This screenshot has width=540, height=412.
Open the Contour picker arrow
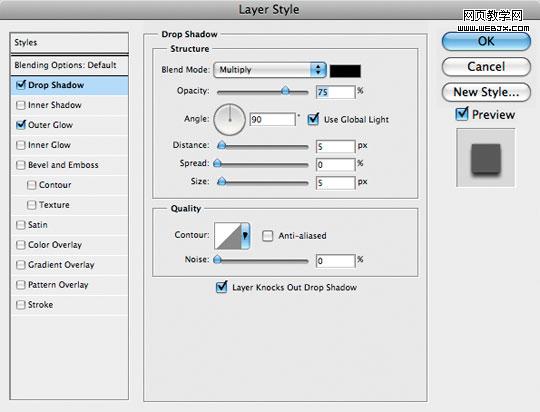245,236
